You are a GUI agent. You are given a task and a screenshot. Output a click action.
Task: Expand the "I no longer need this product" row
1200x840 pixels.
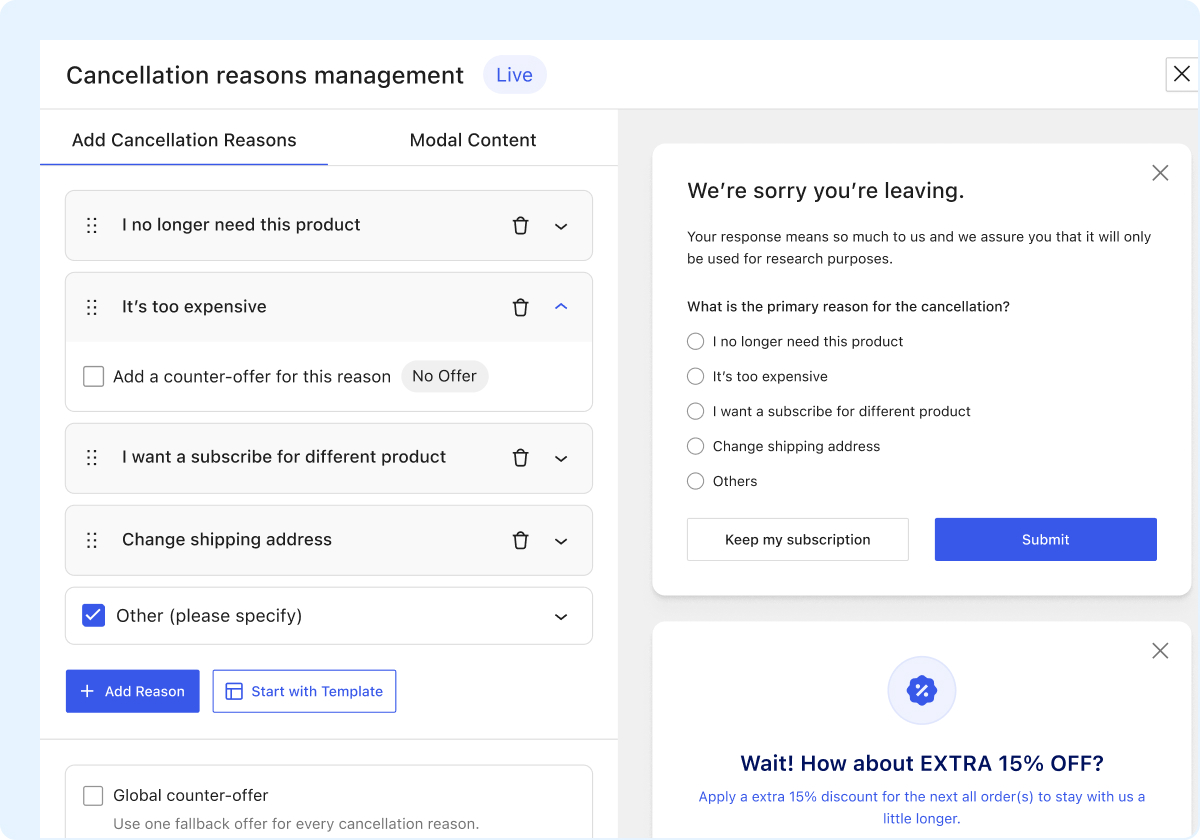pyautogui.click(x=561, y=226)
